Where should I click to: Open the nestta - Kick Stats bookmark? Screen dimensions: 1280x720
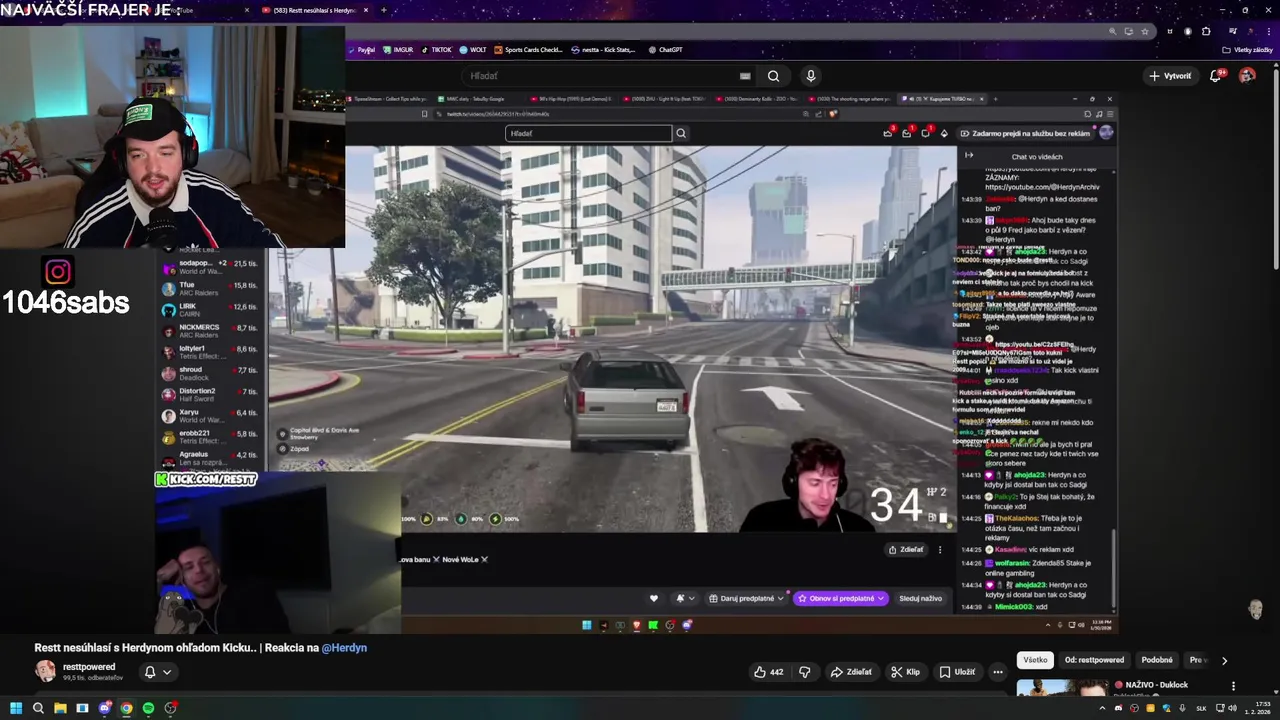tap(603, 49)
